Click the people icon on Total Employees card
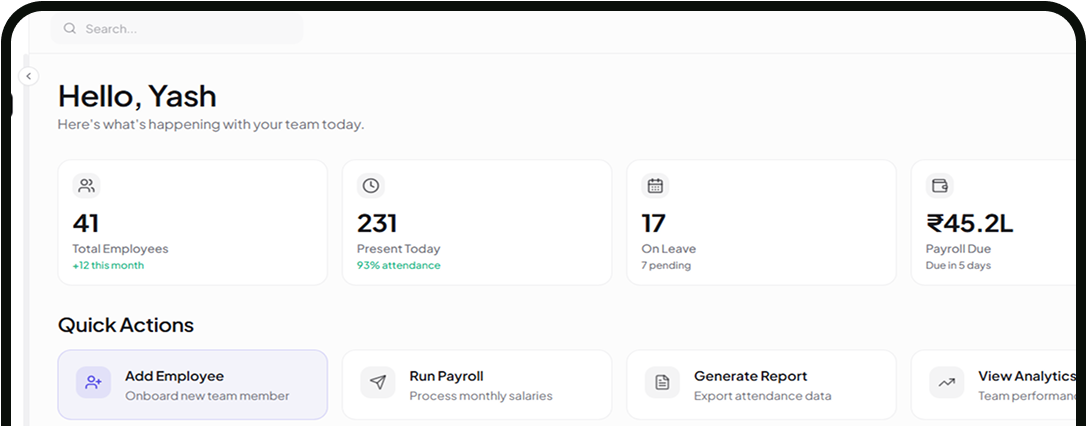The height and width of the screenshot is (426, 1087). [x=86, y=185]
